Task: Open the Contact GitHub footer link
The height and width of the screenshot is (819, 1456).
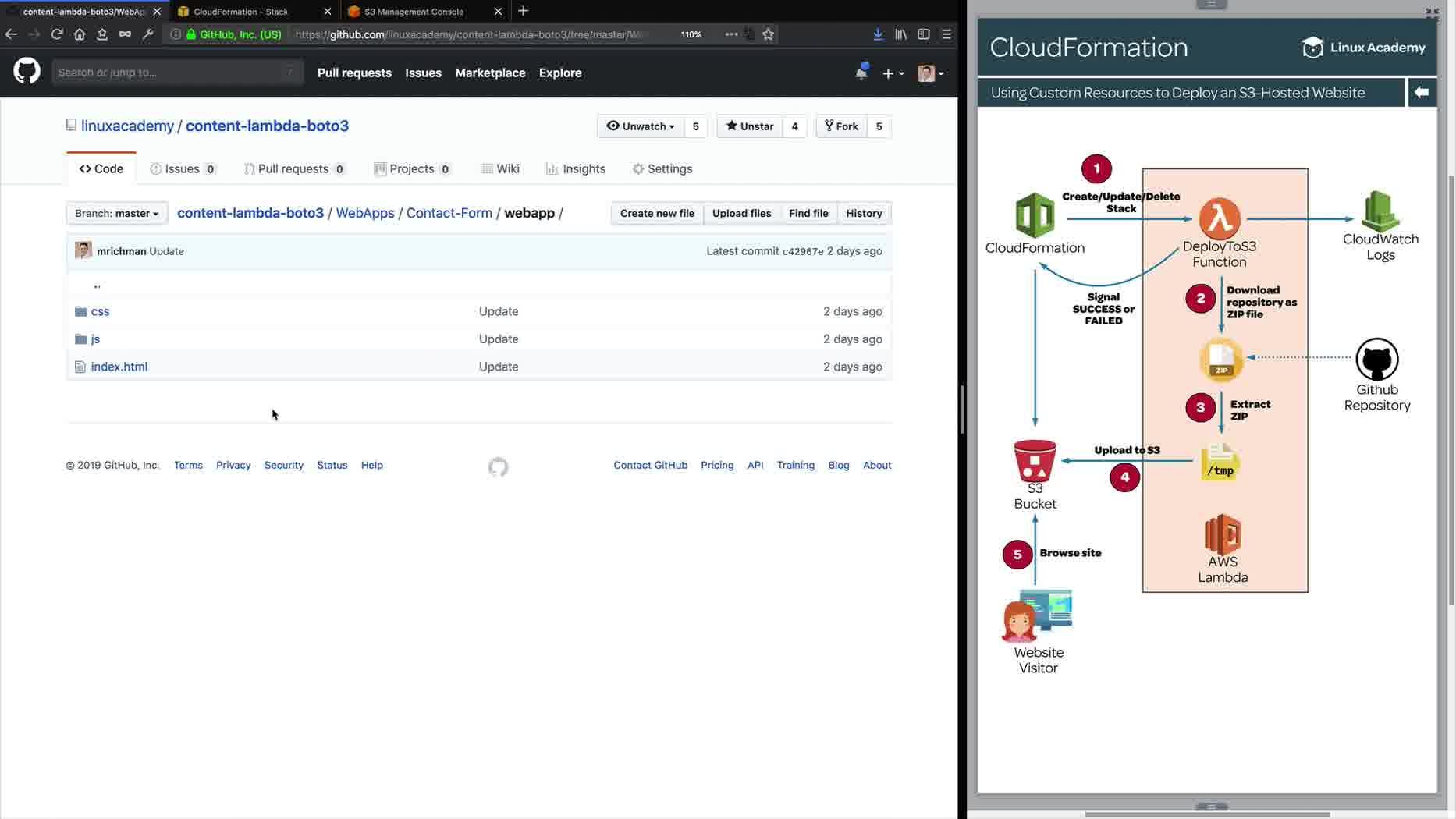Action: click(x=650, y=465)
